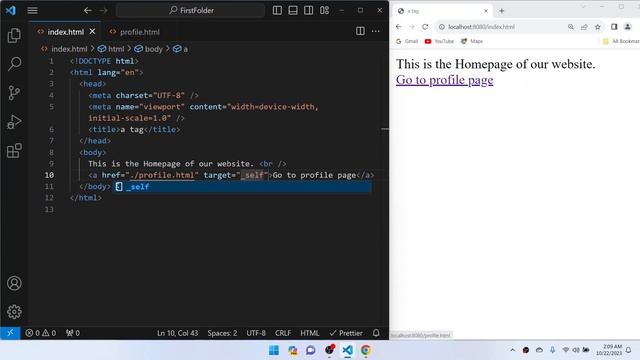Open the Maps bookmark

[x=472, y=41]
